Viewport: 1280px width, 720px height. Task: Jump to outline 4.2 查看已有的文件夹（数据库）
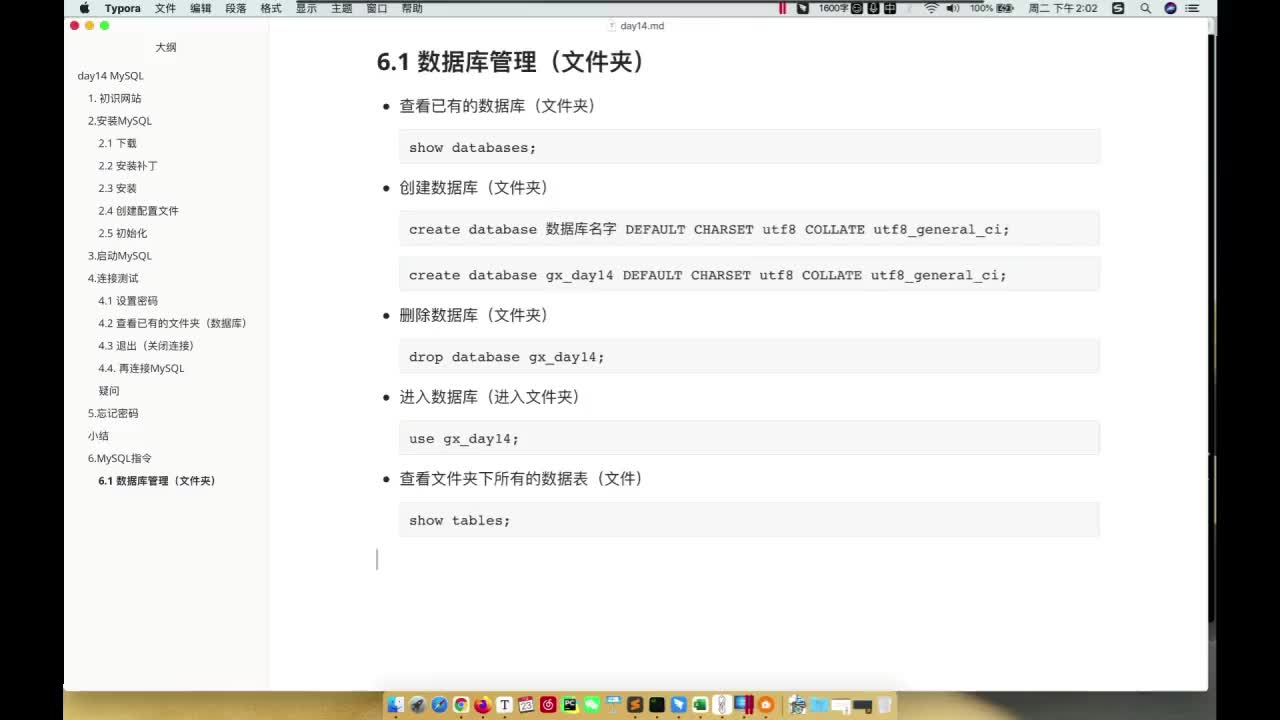click(x=172, y=323)
